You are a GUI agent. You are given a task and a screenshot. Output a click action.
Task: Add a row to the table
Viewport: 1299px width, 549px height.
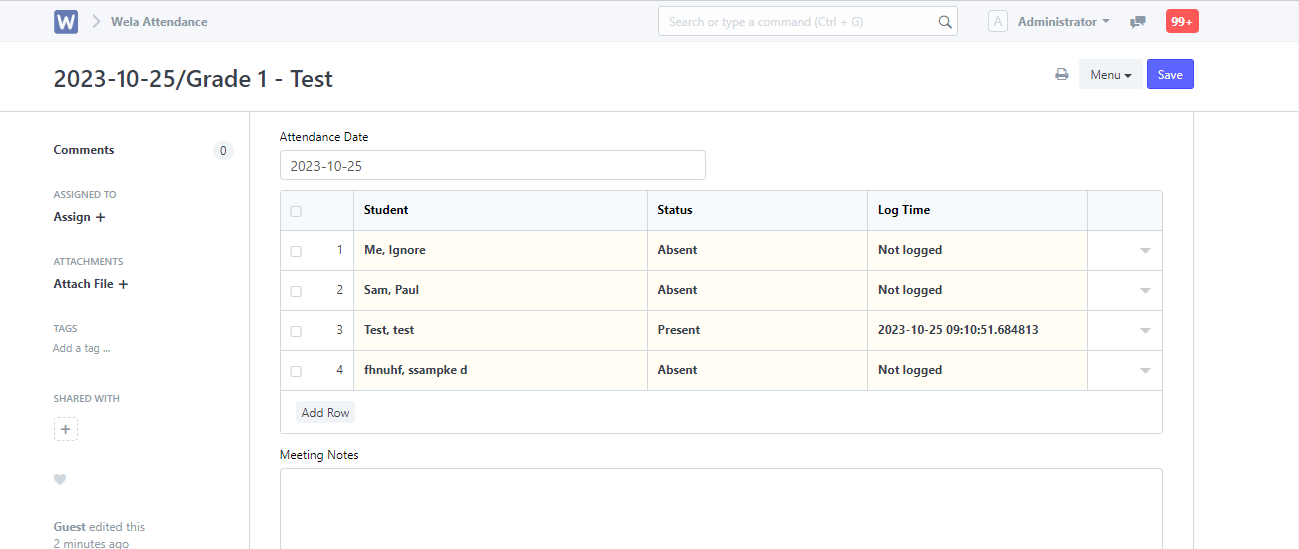[x=326, y=412]
